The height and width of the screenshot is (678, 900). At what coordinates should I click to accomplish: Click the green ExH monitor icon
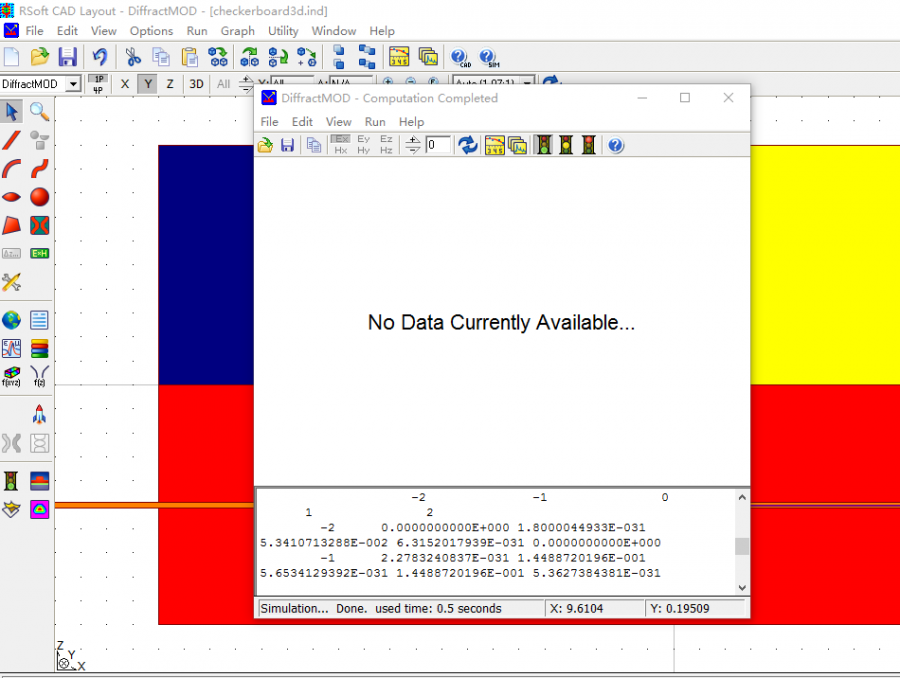39,253
